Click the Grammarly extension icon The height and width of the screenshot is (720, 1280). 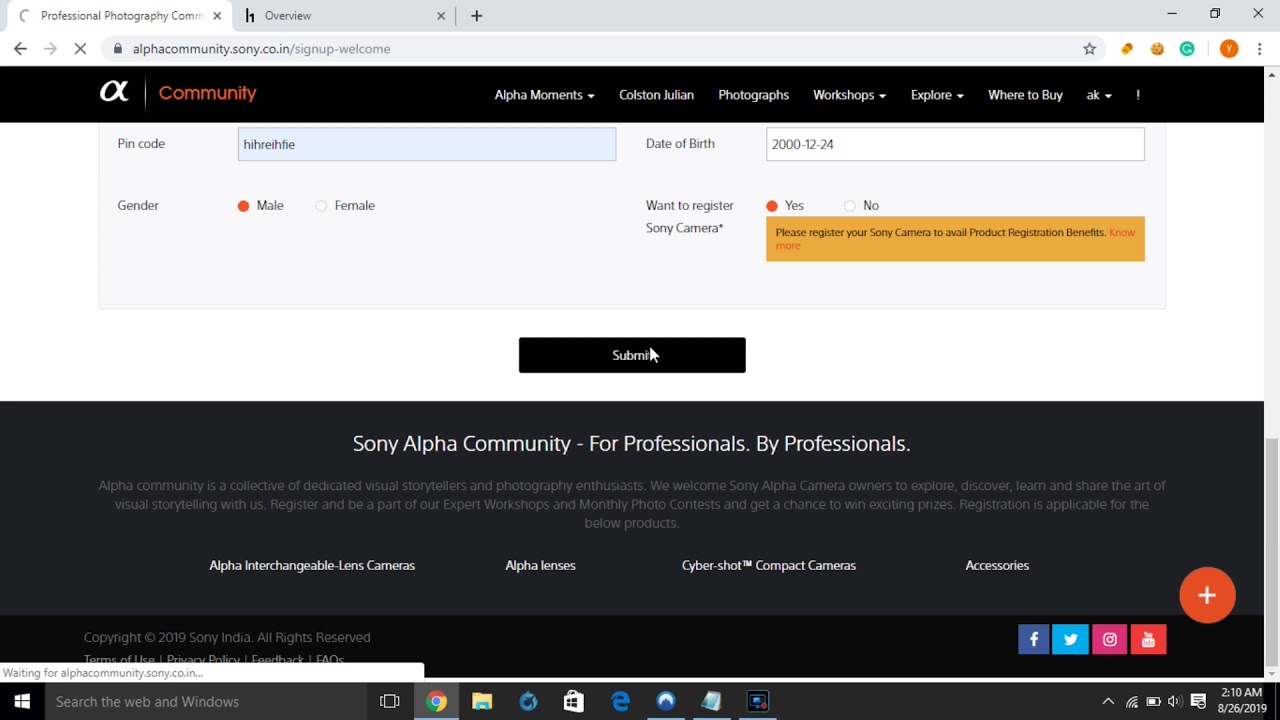point(1187,48)
